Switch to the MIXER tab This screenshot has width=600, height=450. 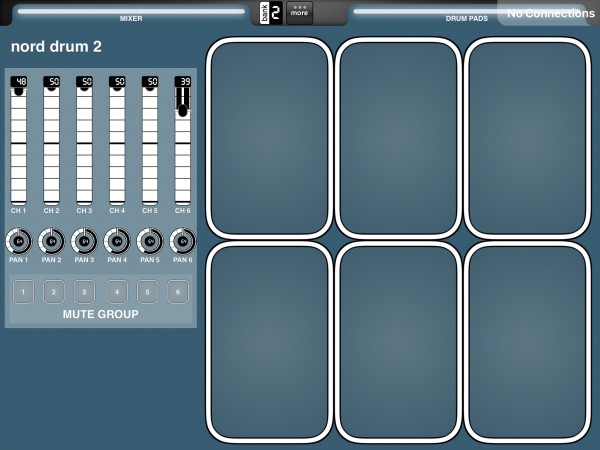click(x=131, y=15)
